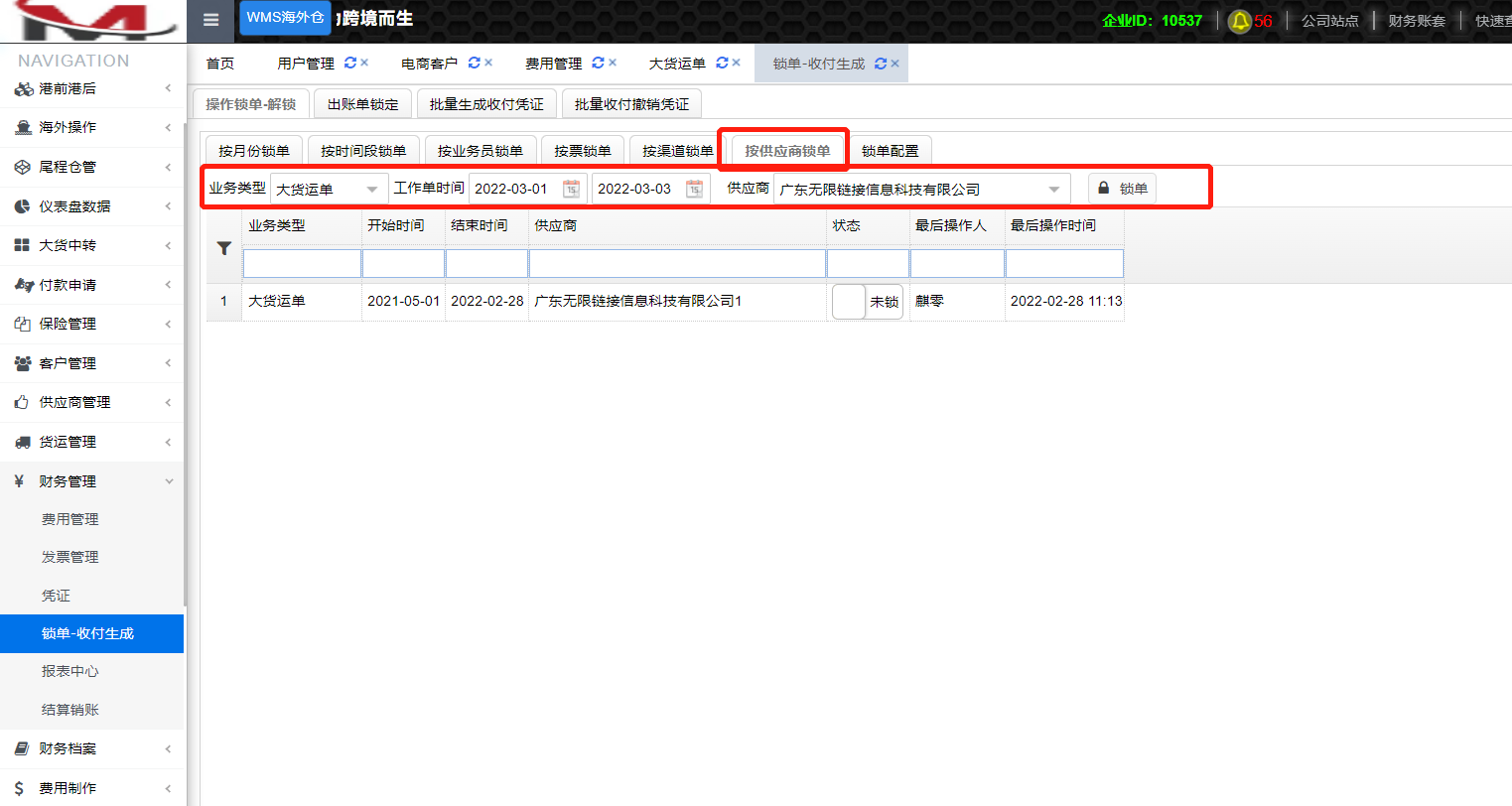Refresh the 锁单-收付生成 tab
The height and width of the screenshot is (806, 1512).
pyautogui.click(x=881, y=63)
